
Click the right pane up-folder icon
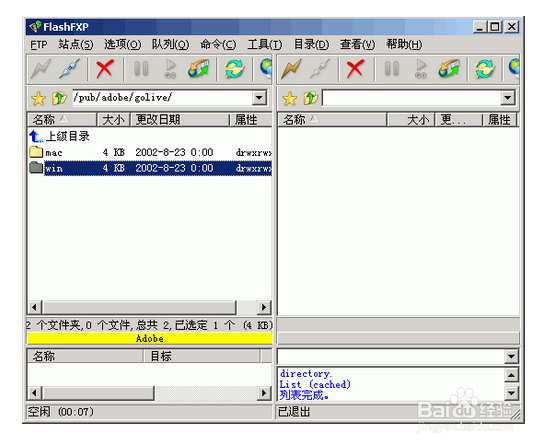click(311, 98)
